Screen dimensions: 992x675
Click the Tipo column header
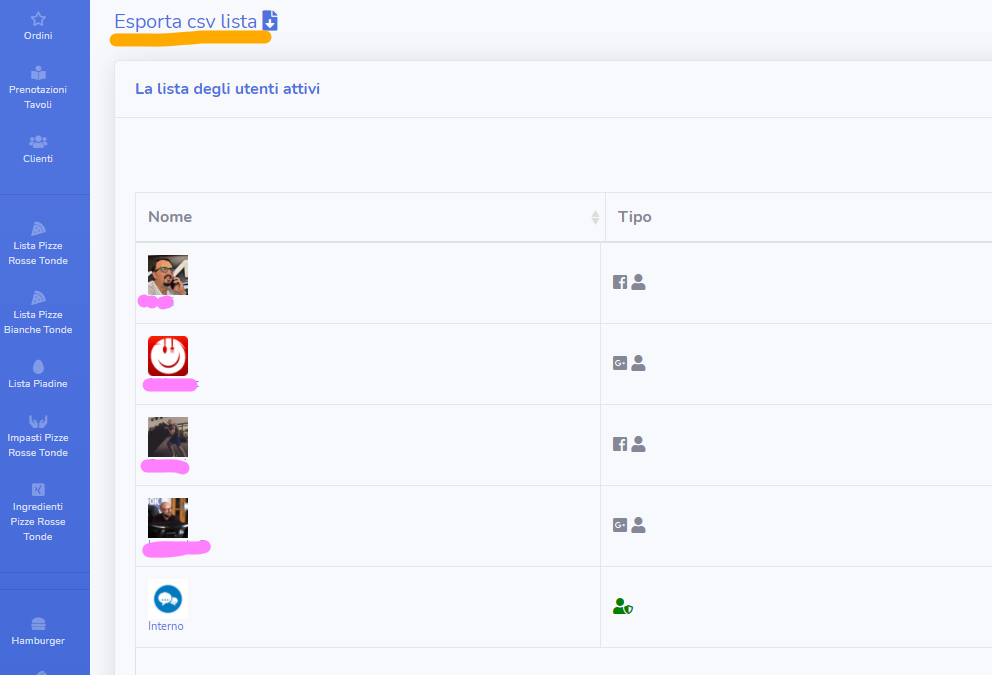[635, 217]
